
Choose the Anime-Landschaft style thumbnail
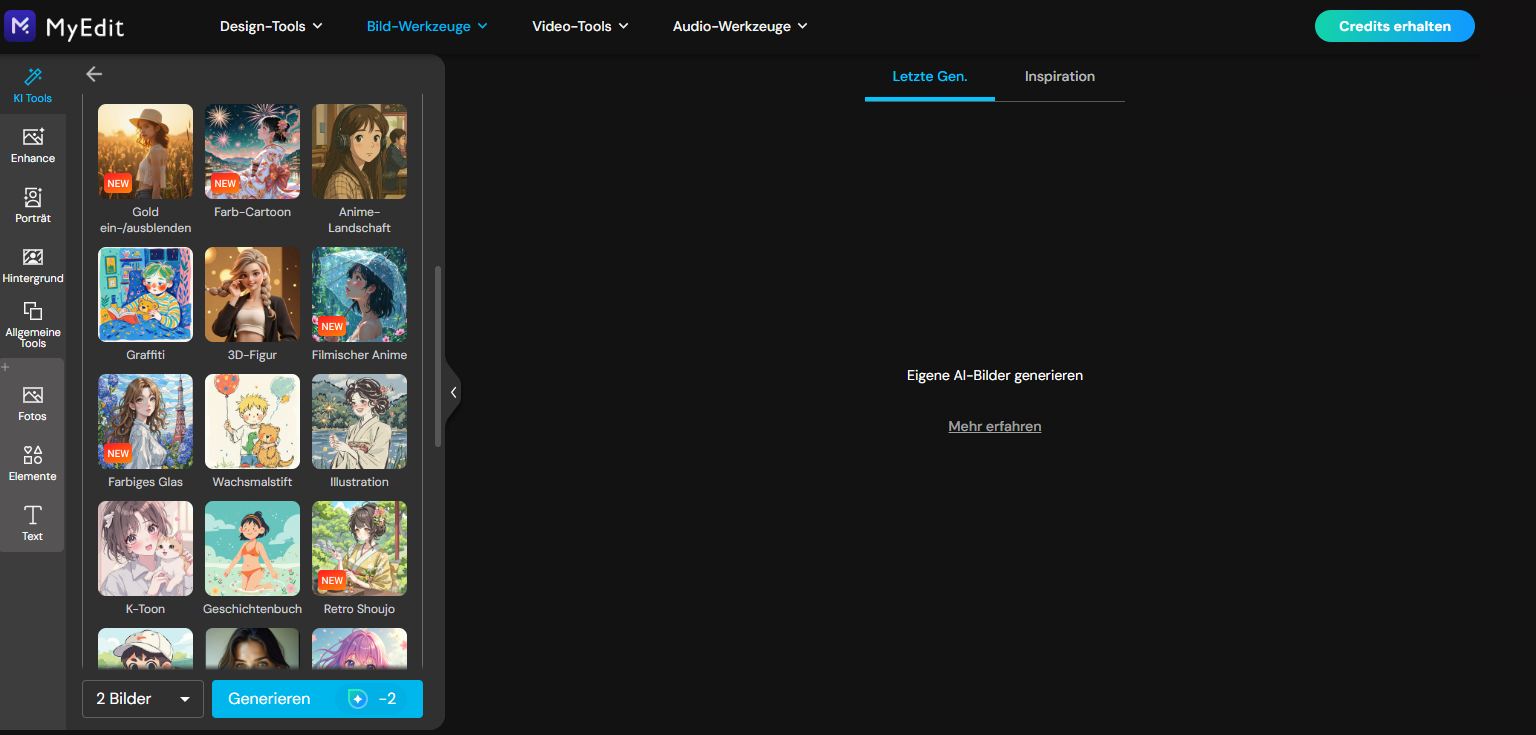(359, 152)
